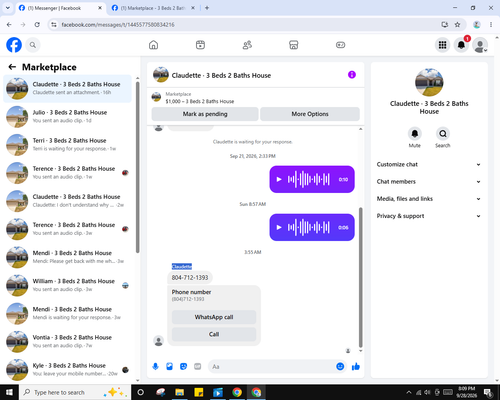
Task: Open File Explorer from the taskbar
Action: pyautogui.click(x=179, y=392)
